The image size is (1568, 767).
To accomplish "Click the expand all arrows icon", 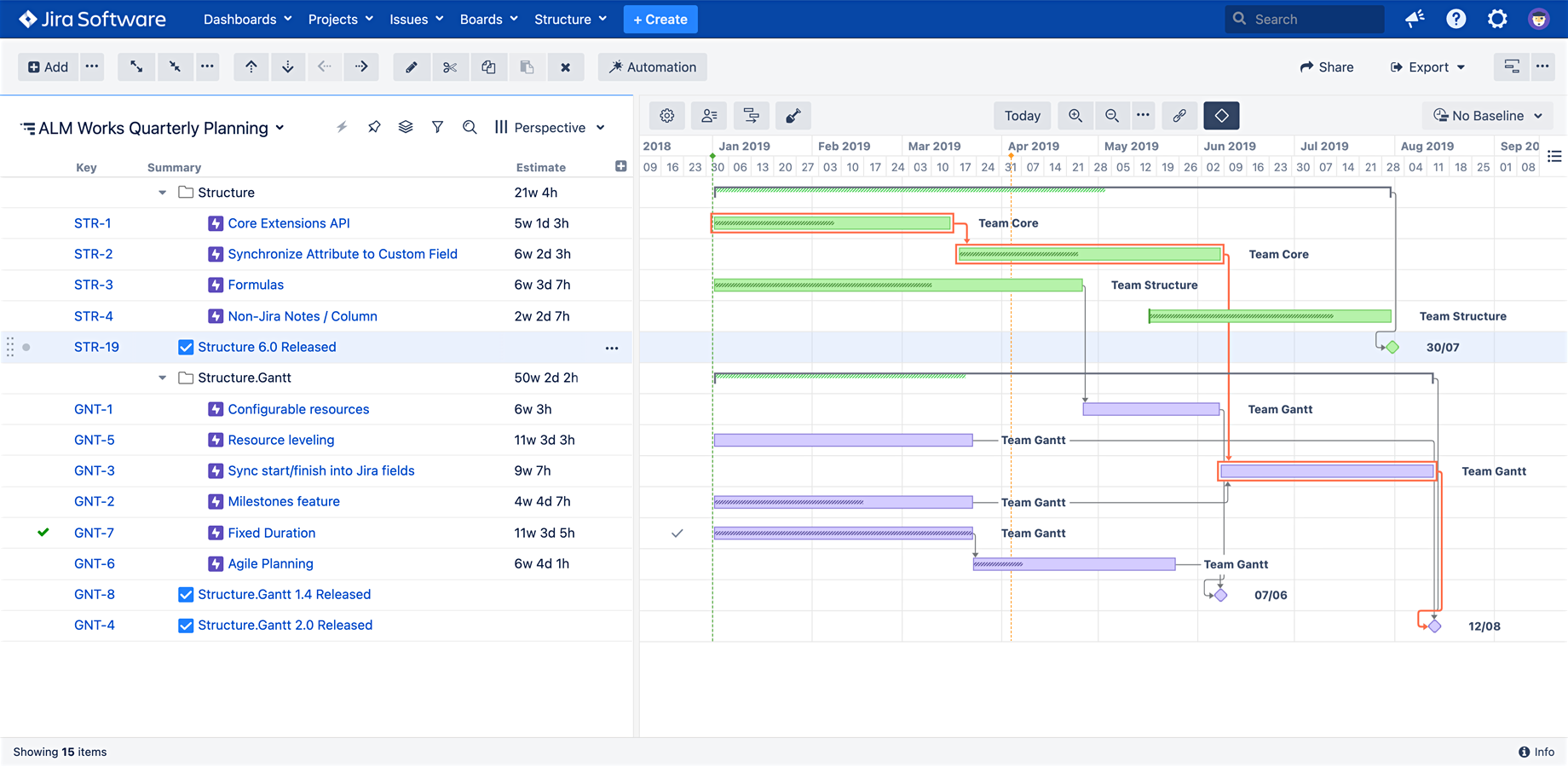I will [136, 66].
